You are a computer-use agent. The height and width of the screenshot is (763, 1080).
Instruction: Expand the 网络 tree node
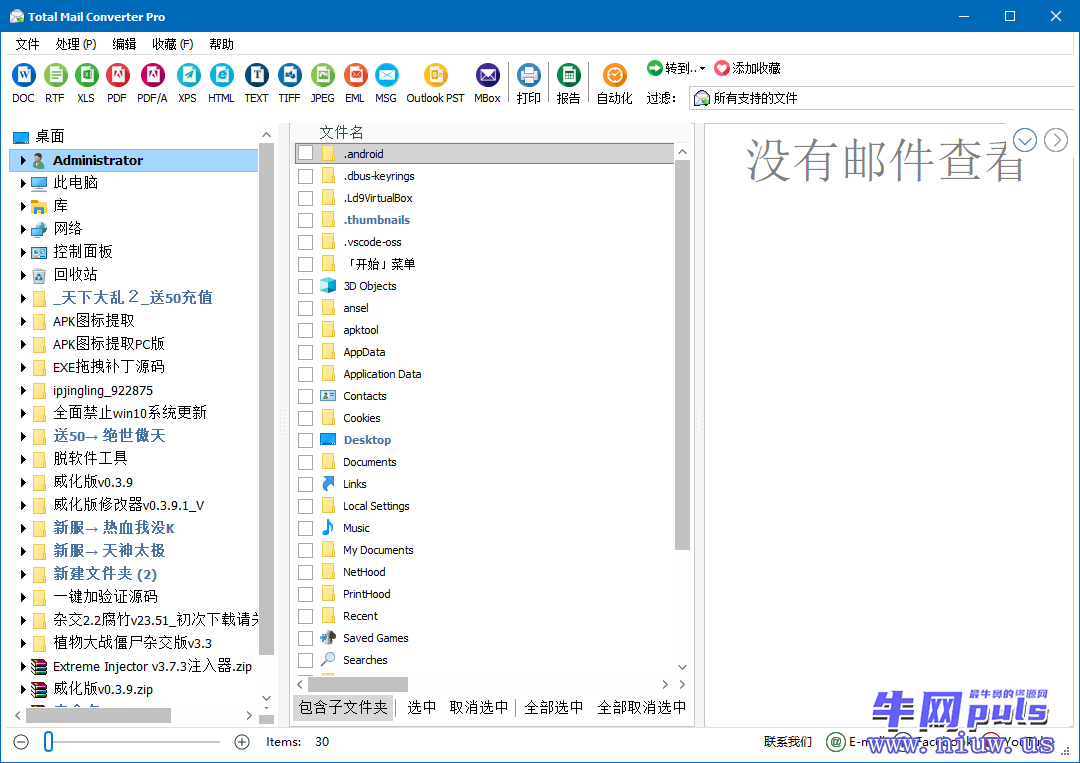click(23, 229)
